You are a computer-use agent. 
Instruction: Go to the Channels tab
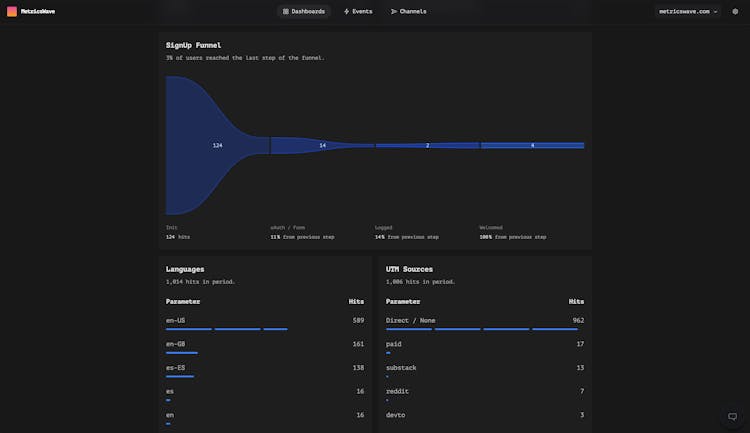tap(412, 11)
